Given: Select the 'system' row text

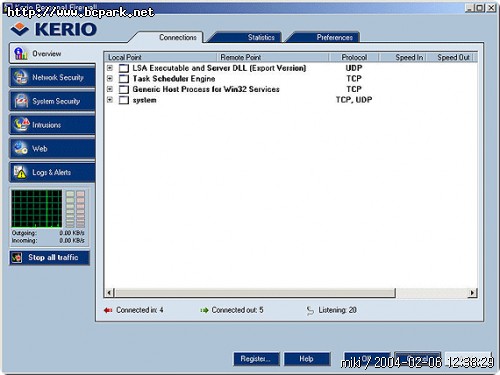Looking at the screenshot, I should (144, 100).
